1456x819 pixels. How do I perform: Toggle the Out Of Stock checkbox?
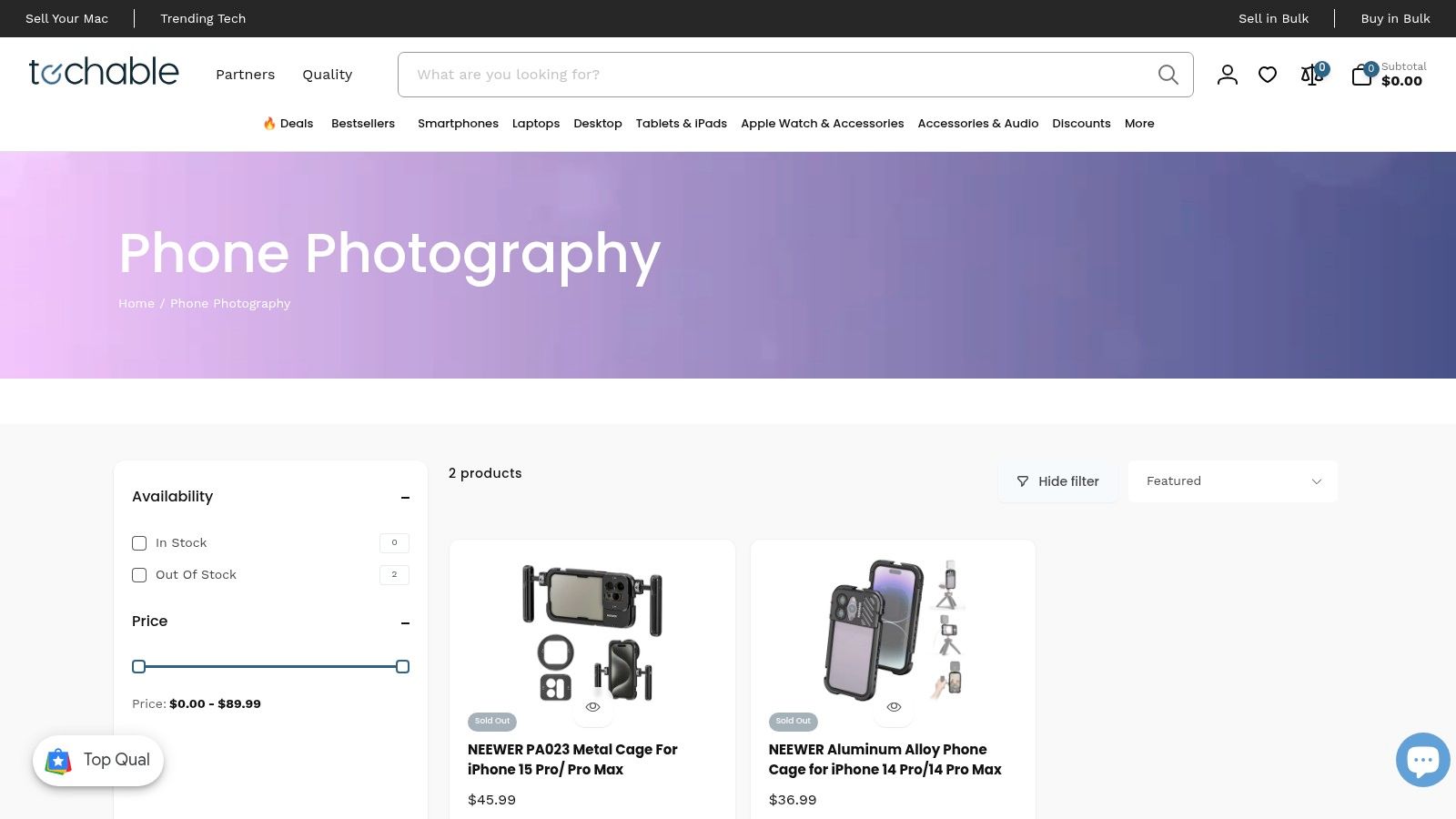tap(139, 575)
